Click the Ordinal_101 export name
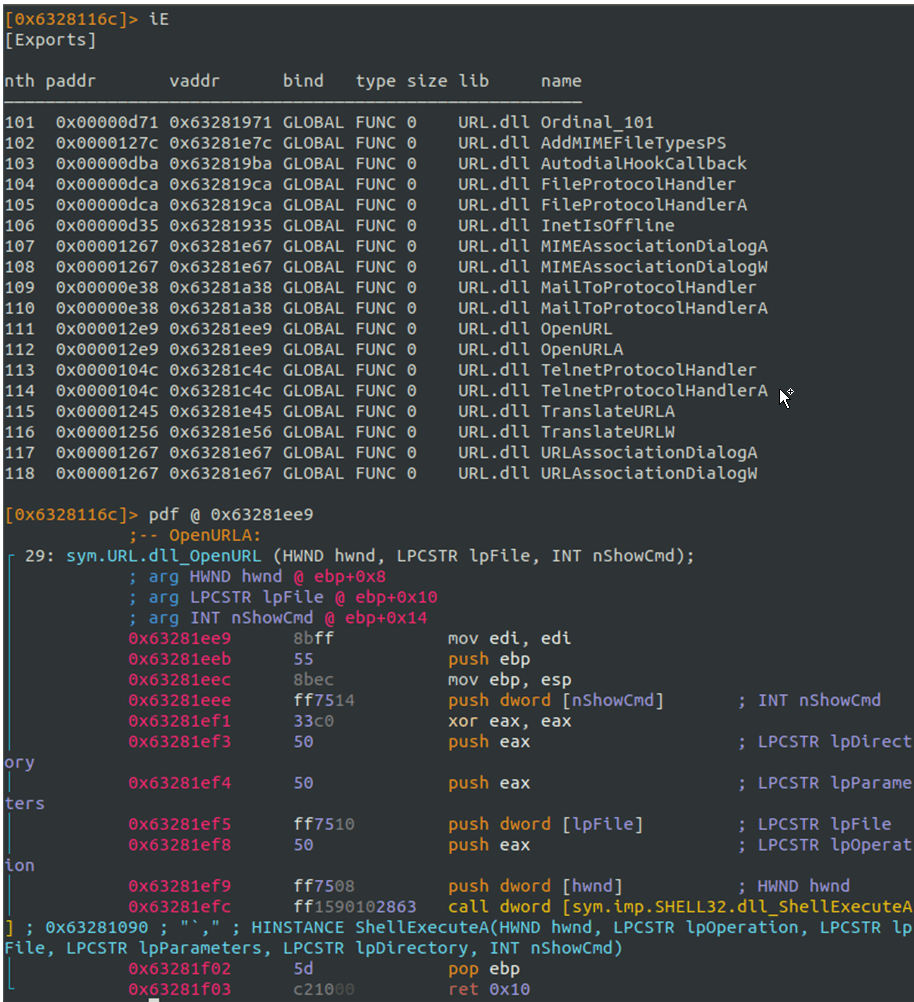 (597, 123)
